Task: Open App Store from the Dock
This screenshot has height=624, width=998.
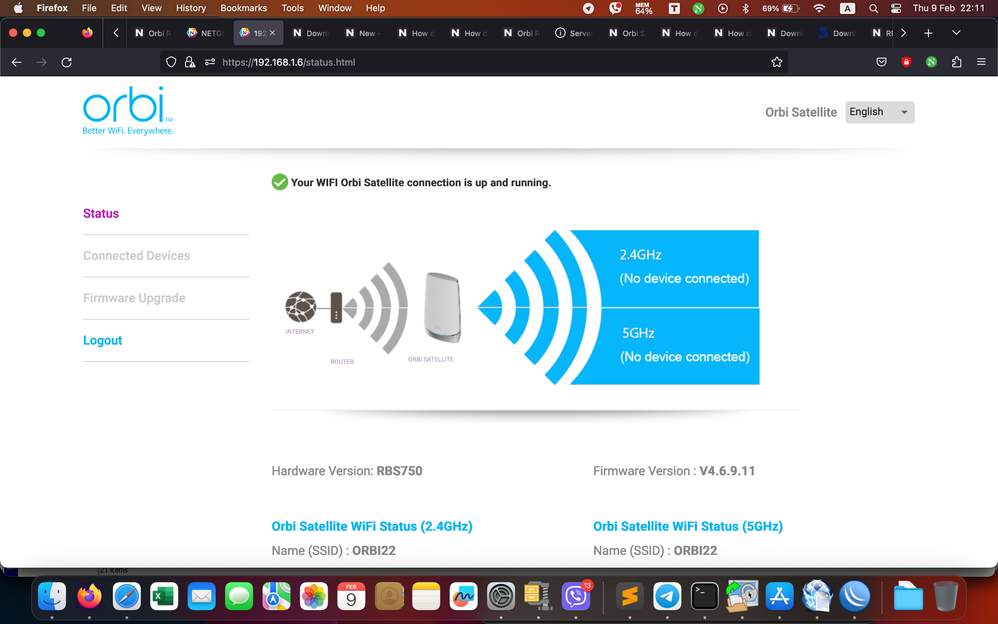Action: [x=779, y=597]
